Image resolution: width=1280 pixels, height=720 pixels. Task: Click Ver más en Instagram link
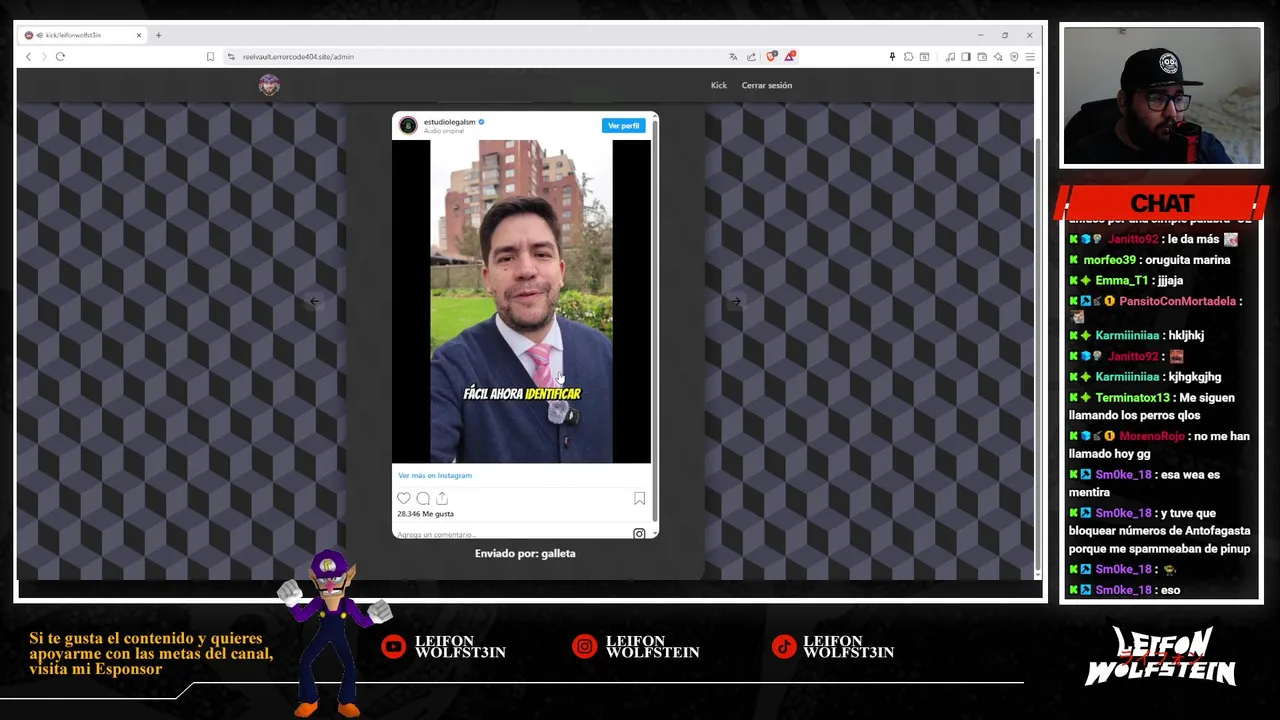[435, 475]
